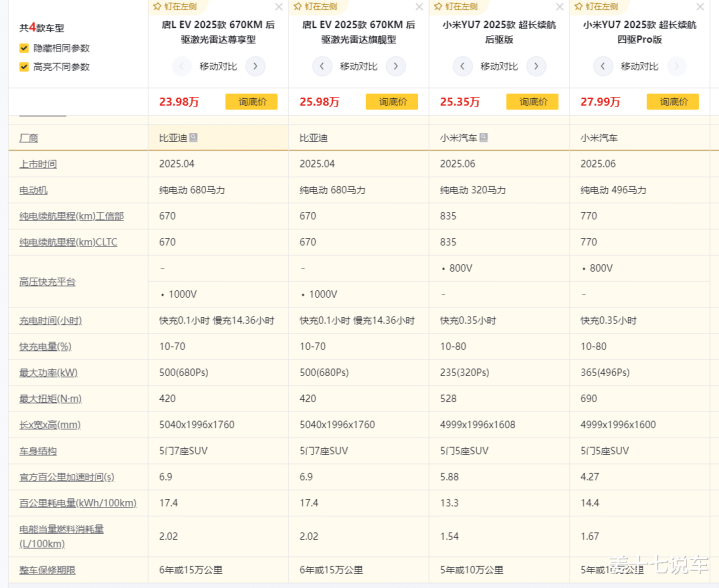The height and width of the screenshot is (588, 719).
Task: Open 纯电续航里程(km)工信部 parameter label
Action: click(x=72, y=216)
